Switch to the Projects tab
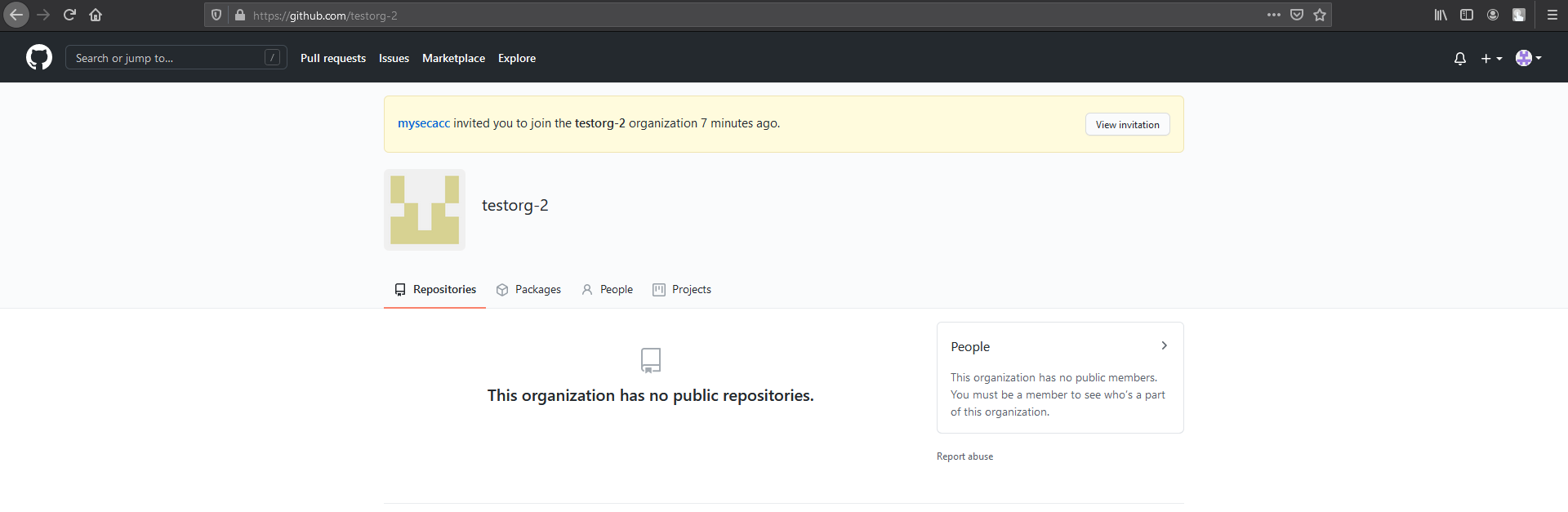 [682, 290]
